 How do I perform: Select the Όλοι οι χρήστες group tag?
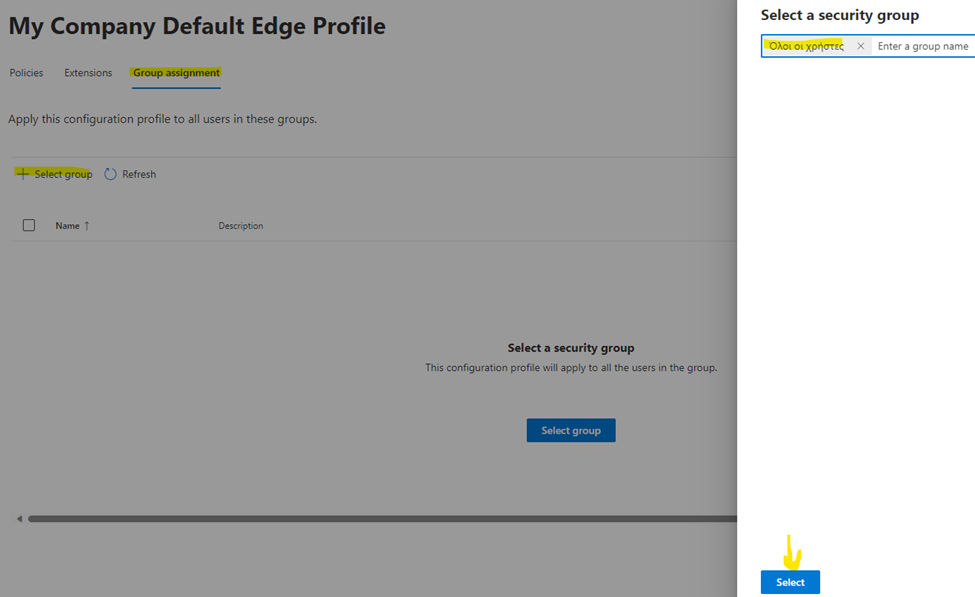pyautogui.click(x=806, y=46)
